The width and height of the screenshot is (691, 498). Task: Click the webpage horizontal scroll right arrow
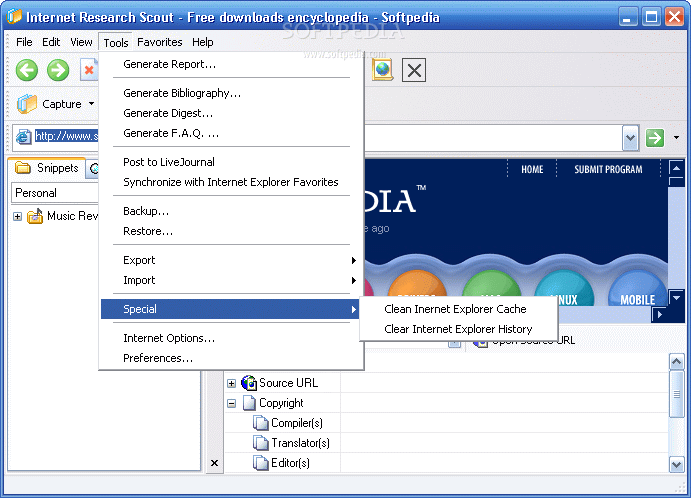coord(659,314)
